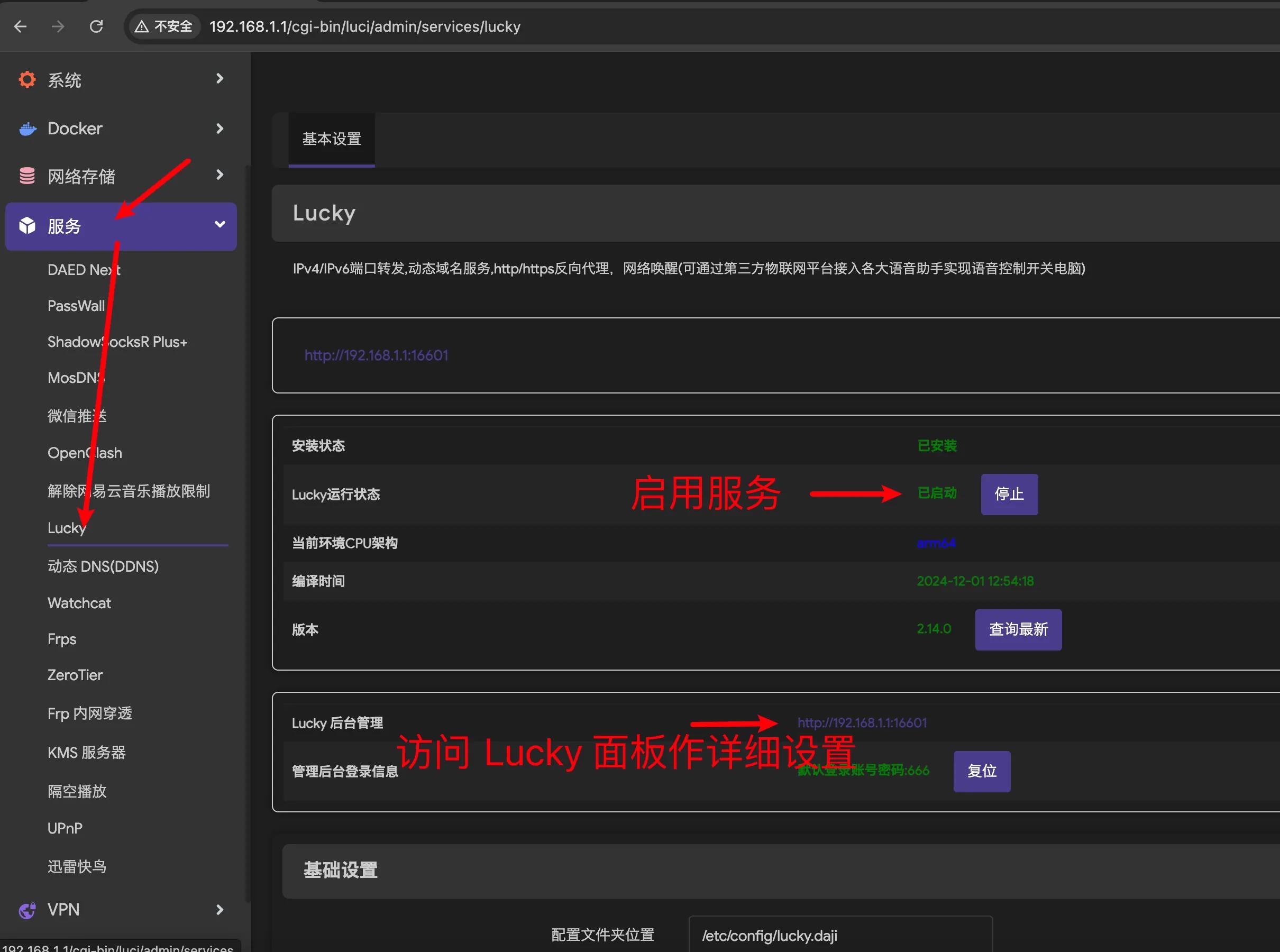The image size is (1280, 952).
Task: Expand the VPN menu chevron
Action: click(220, 909)
